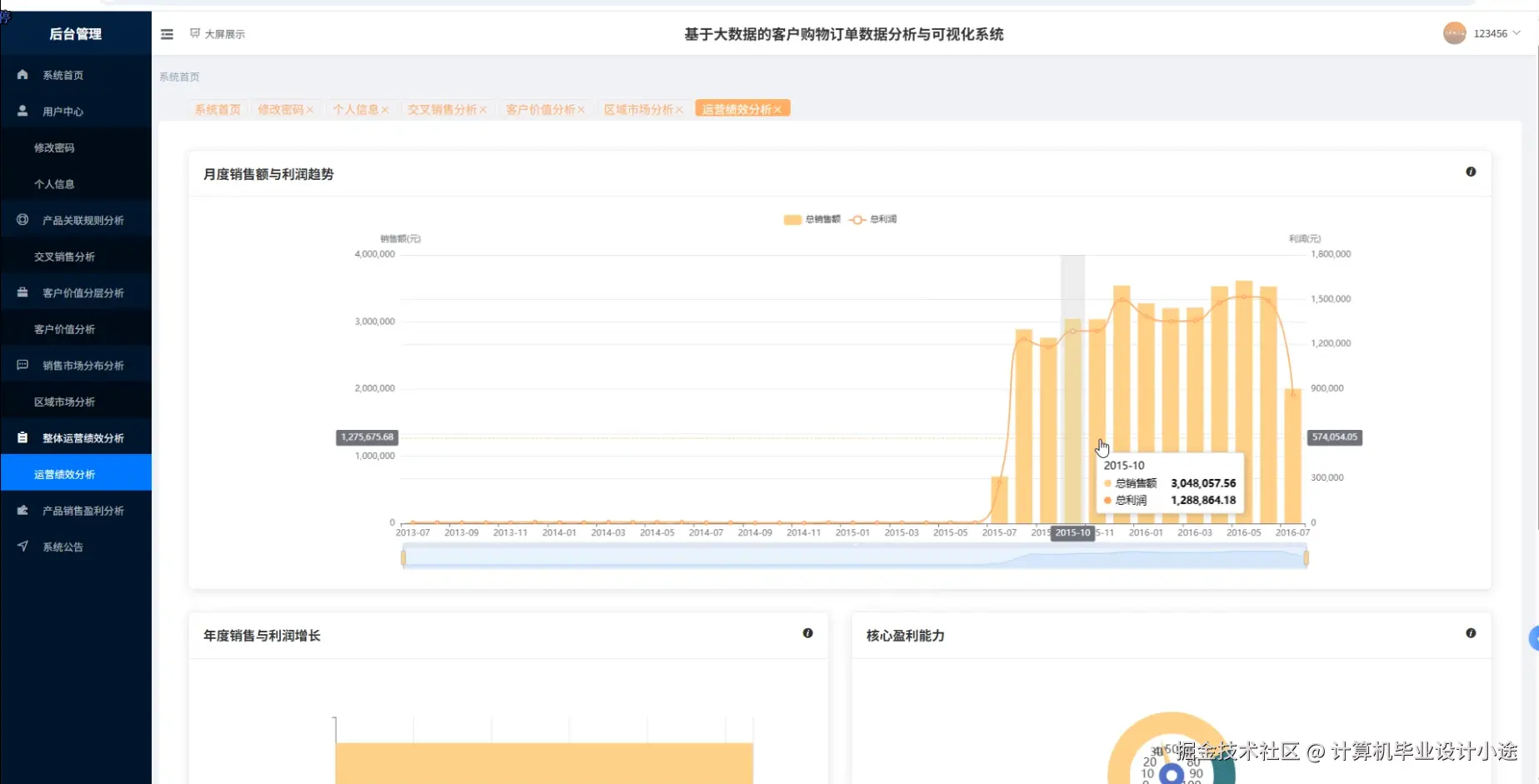
Task: Switch to the 区域市场分析 tab
Action: click(x=639, y=110)
